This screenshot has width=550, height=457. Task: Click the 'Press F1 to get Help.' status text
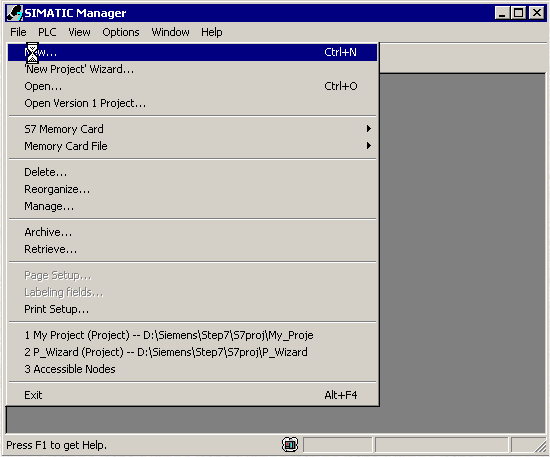(56, 445)
